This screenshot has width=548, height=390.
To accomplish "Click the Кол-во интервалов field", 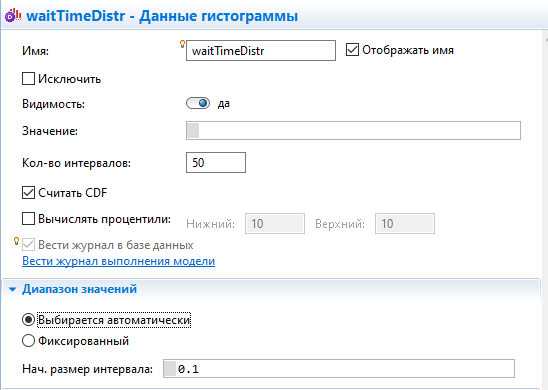I will [x=216, y=162].
